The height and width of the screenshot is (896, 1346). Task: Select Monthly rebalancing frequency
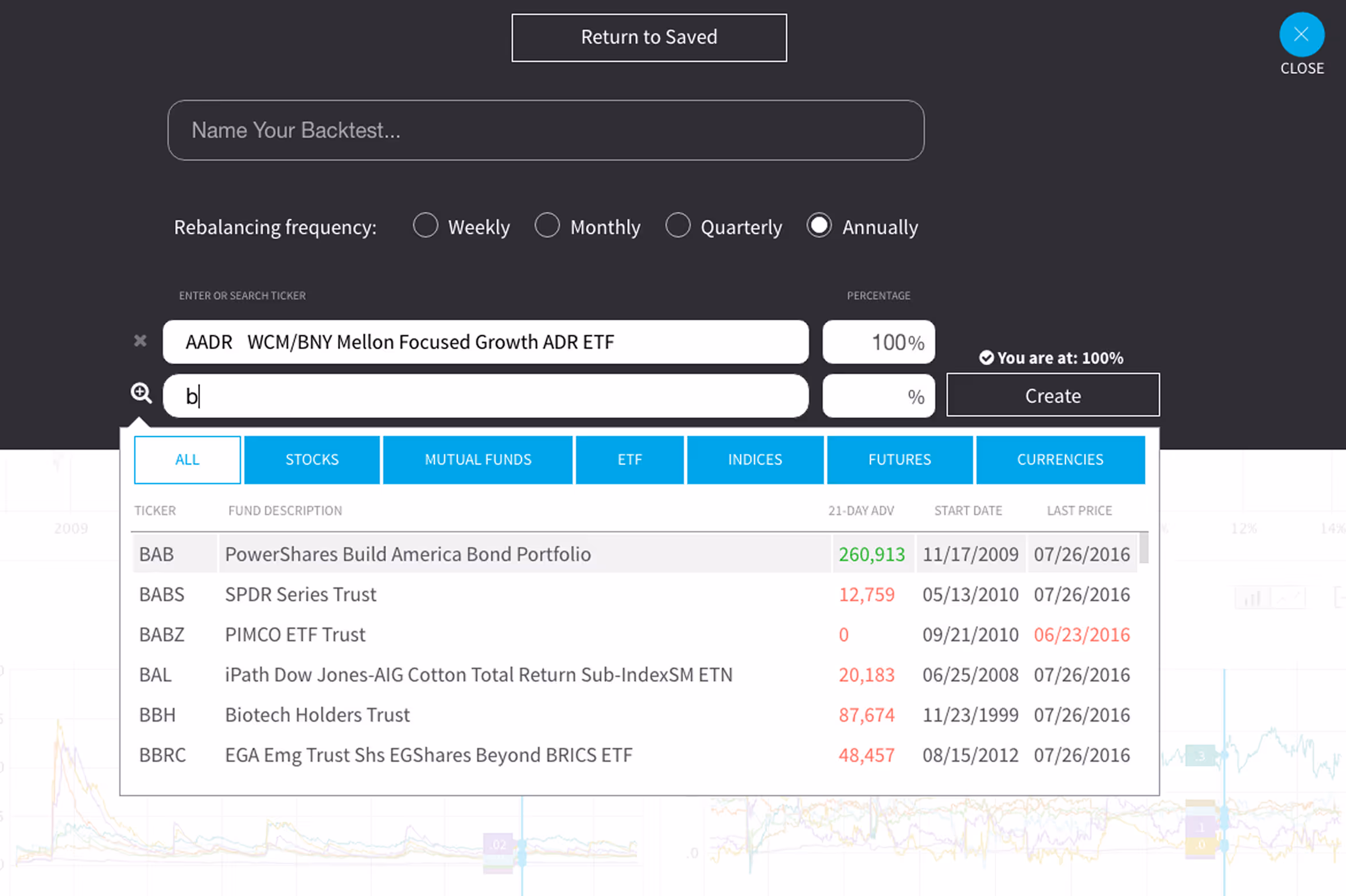tap(547, 225)
